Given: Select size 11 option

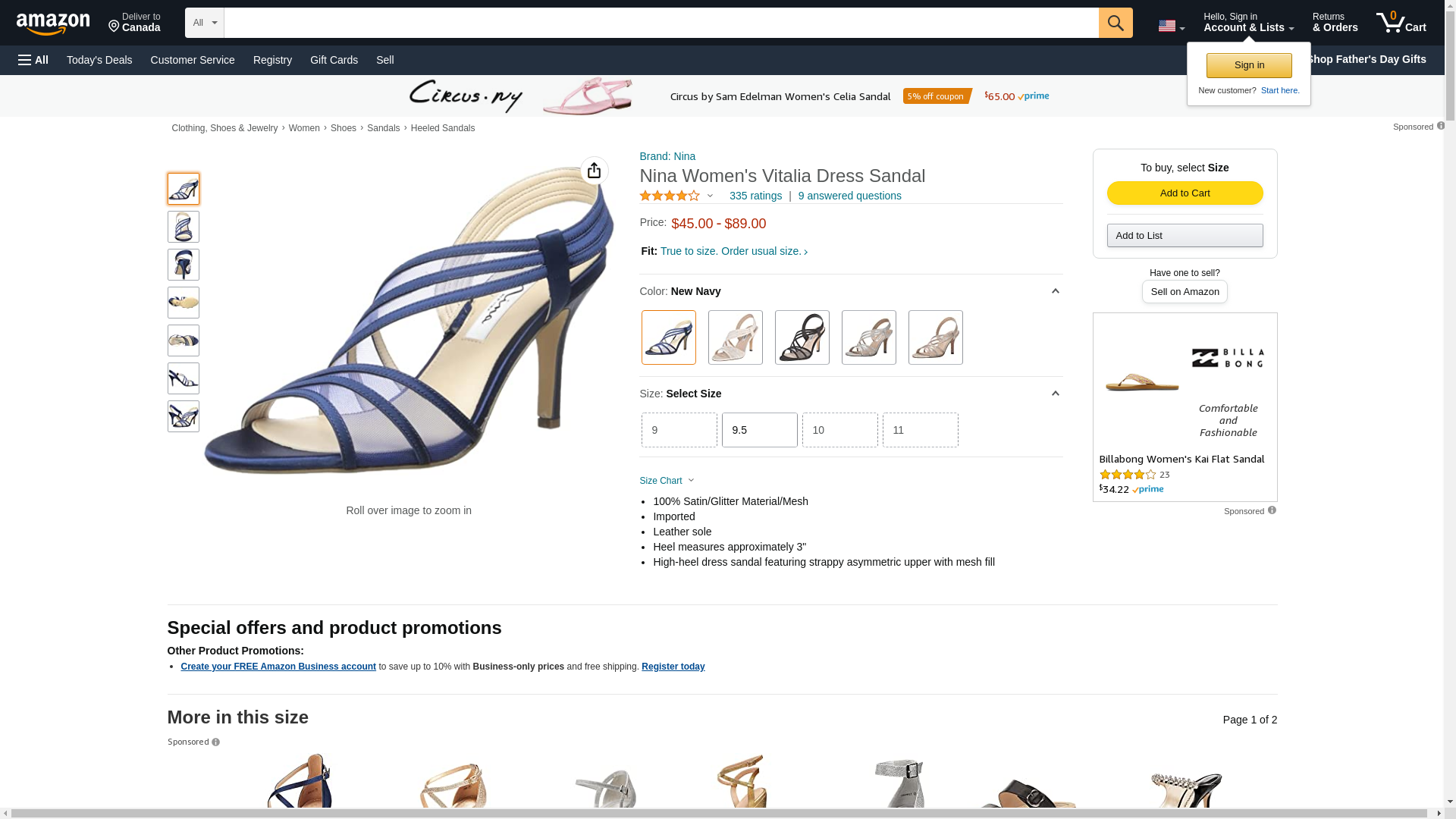Looking at the screenshot, I should point(920,430).
